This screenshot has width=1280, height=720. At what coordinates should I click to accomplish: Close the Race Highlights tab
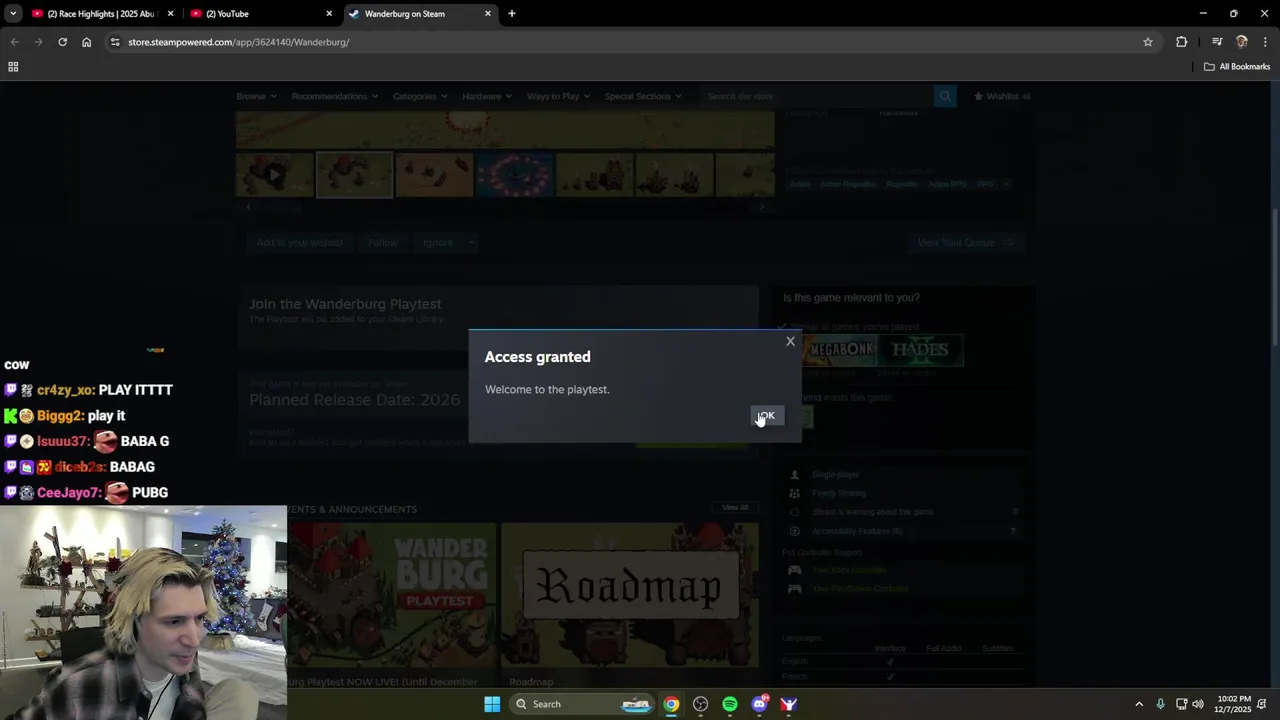pyautogui.click(x=170, y=14)
